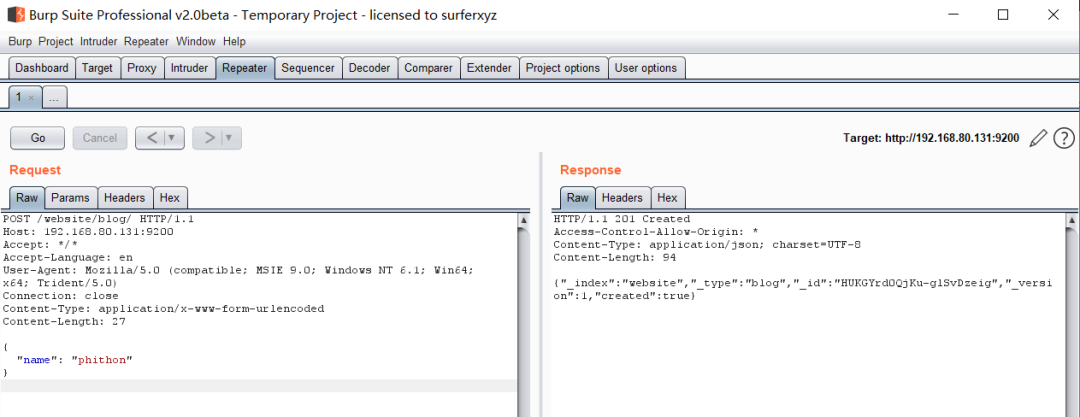Click the 'HTTP/1.1 201 Created' status line
The width and height of the screenshot is (1080, 417).
pos(622,218)
